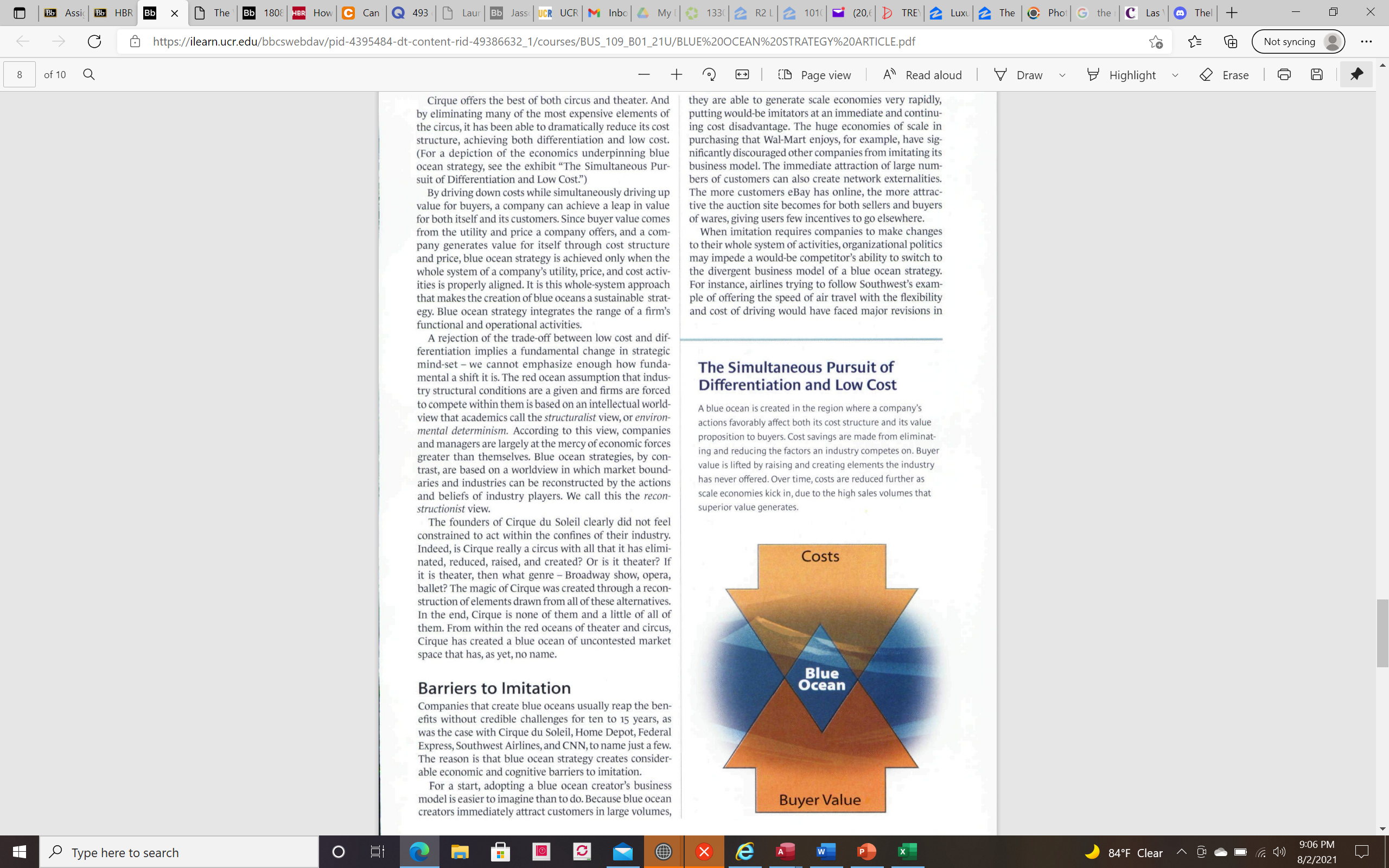Unpin the PDF toolbar with the pin icon
The height and width of the screenshot is (868, 1389).
(x=1356, y=75)
